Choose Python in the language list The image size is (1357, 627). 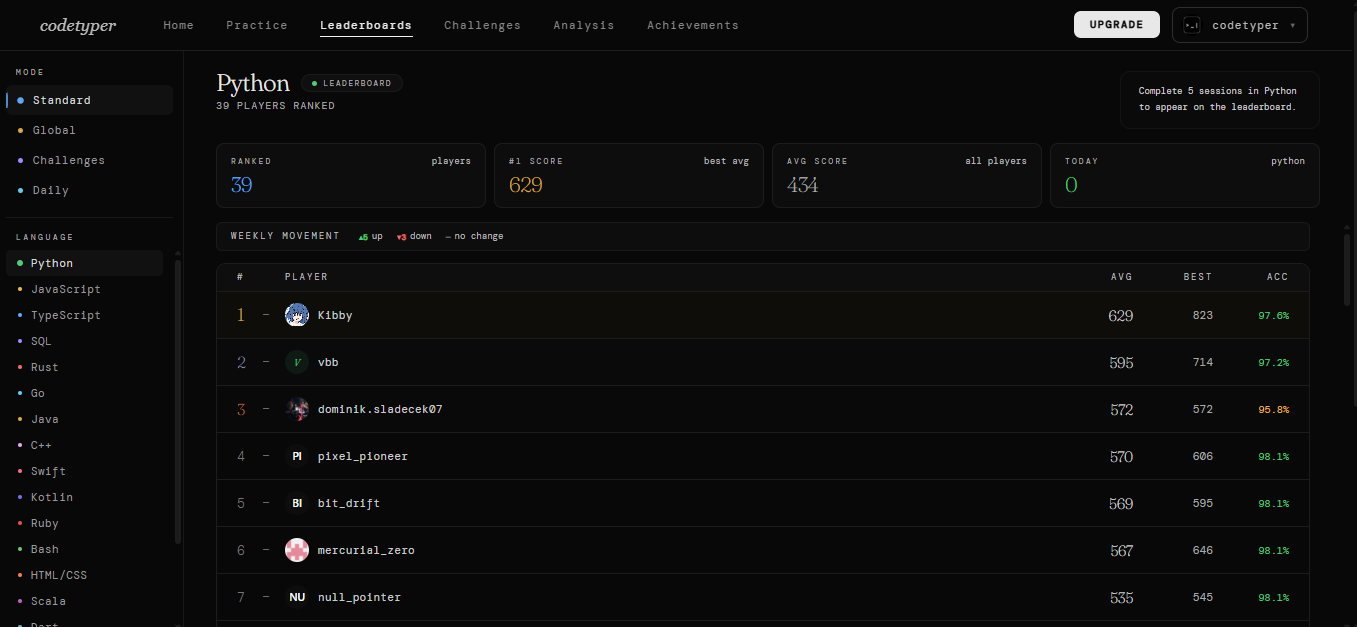coord(85,263)
